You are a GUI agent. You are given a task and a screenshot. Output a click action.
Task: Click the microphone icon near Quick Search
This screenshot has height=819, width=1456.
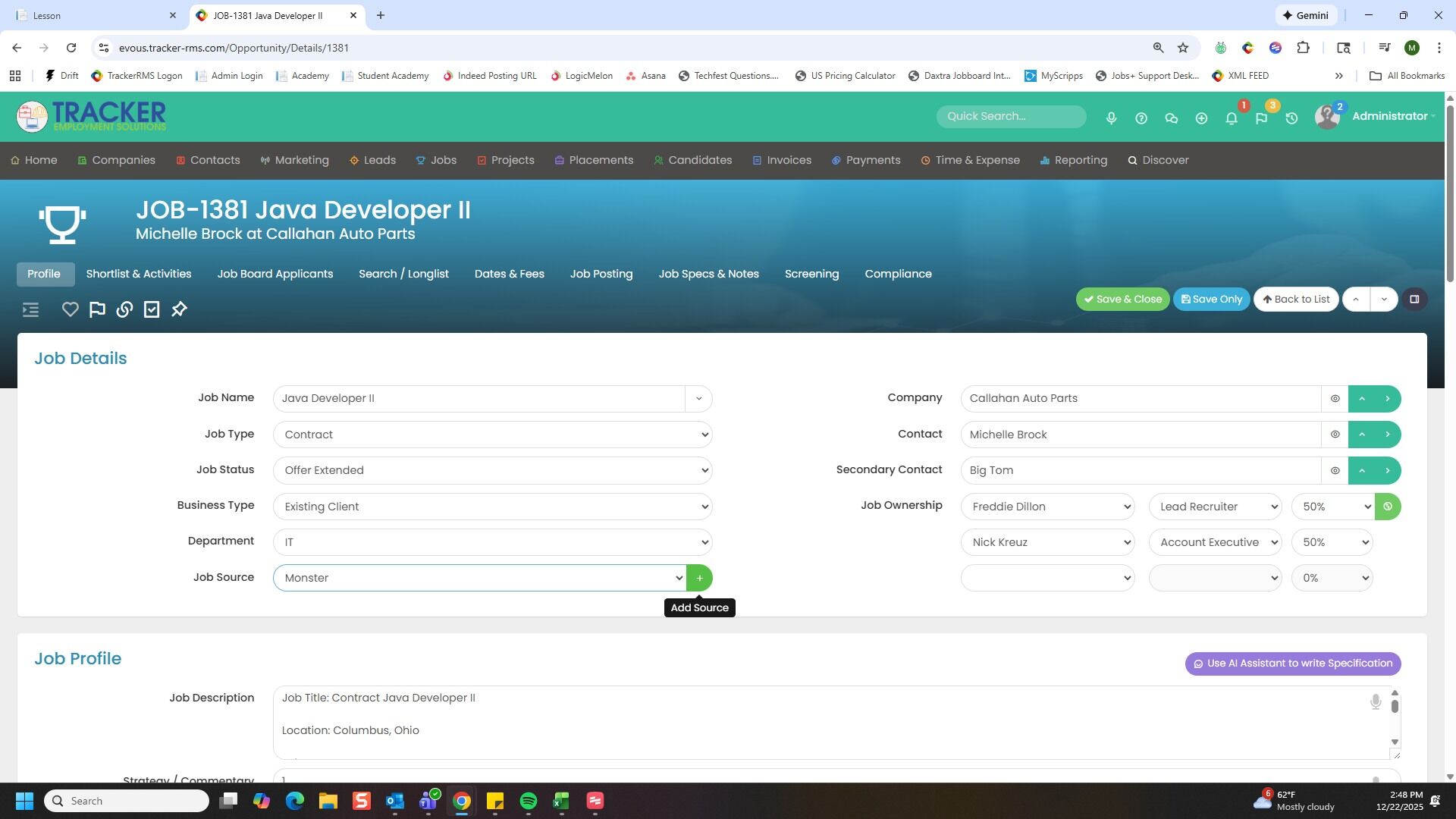coord(1111,118)
